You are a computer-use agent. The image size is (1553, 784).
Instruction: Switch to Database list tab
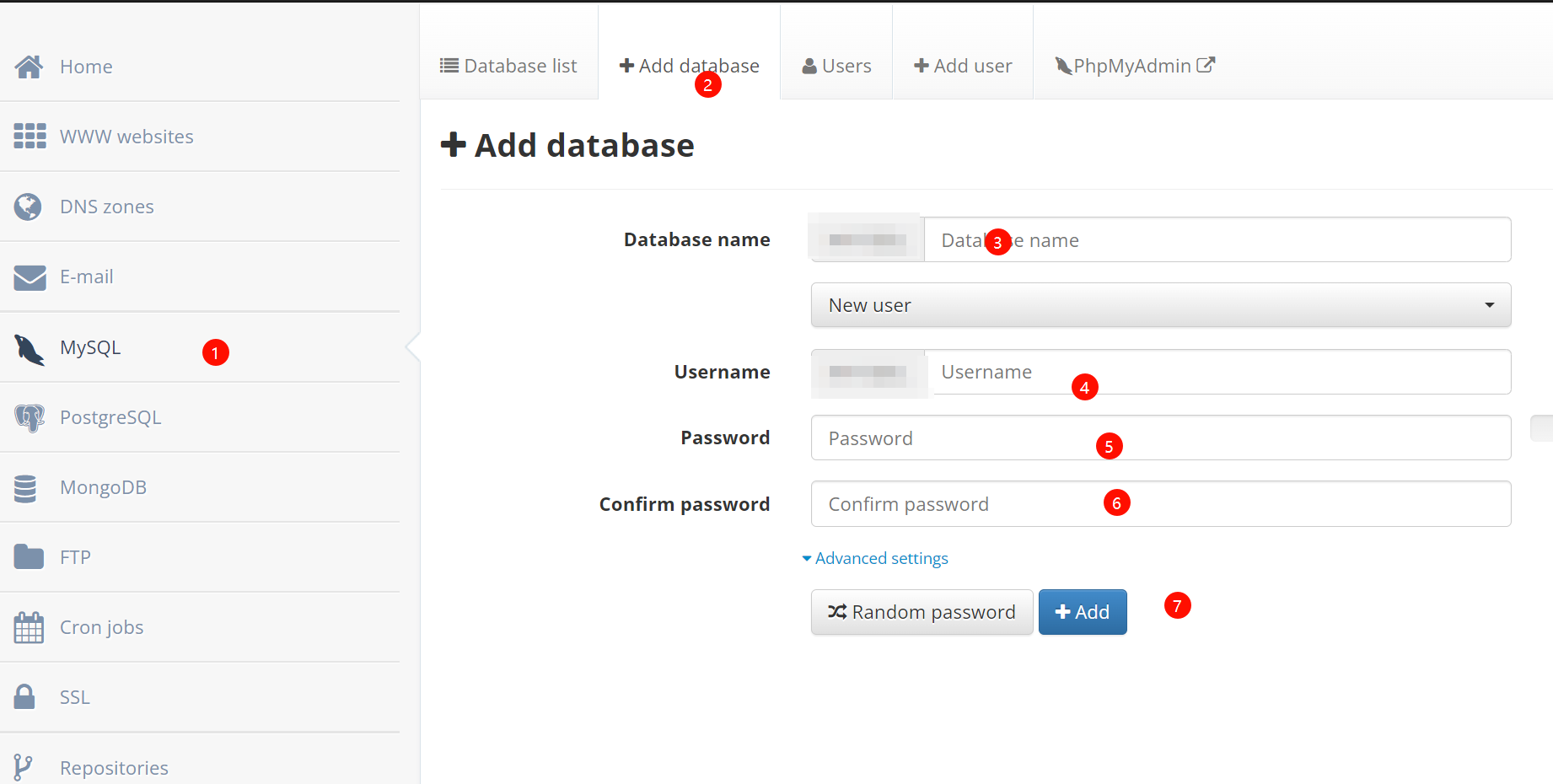[x=508, y=66]
